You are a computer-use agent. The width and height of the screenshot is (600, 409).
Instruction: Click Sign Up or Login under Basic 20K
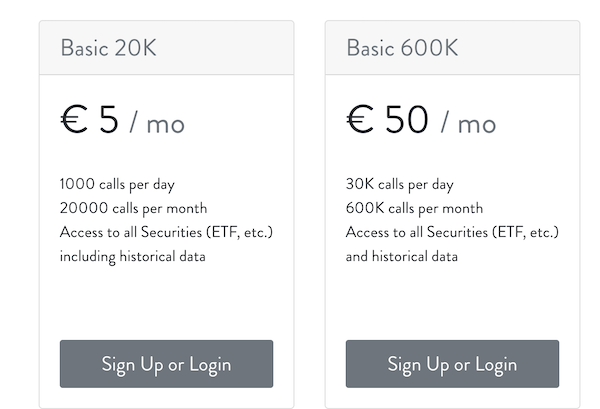166,363
